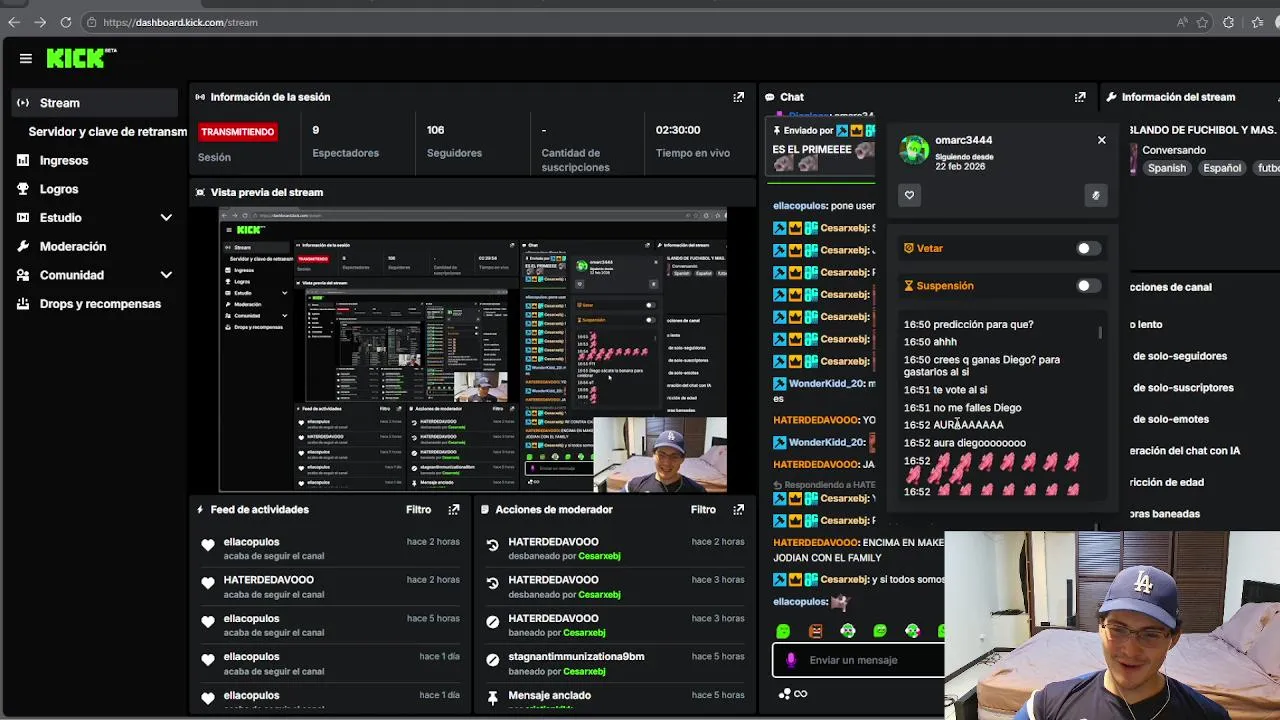Click message '16:52 aura diegoooooooo'

pos(964,443)
